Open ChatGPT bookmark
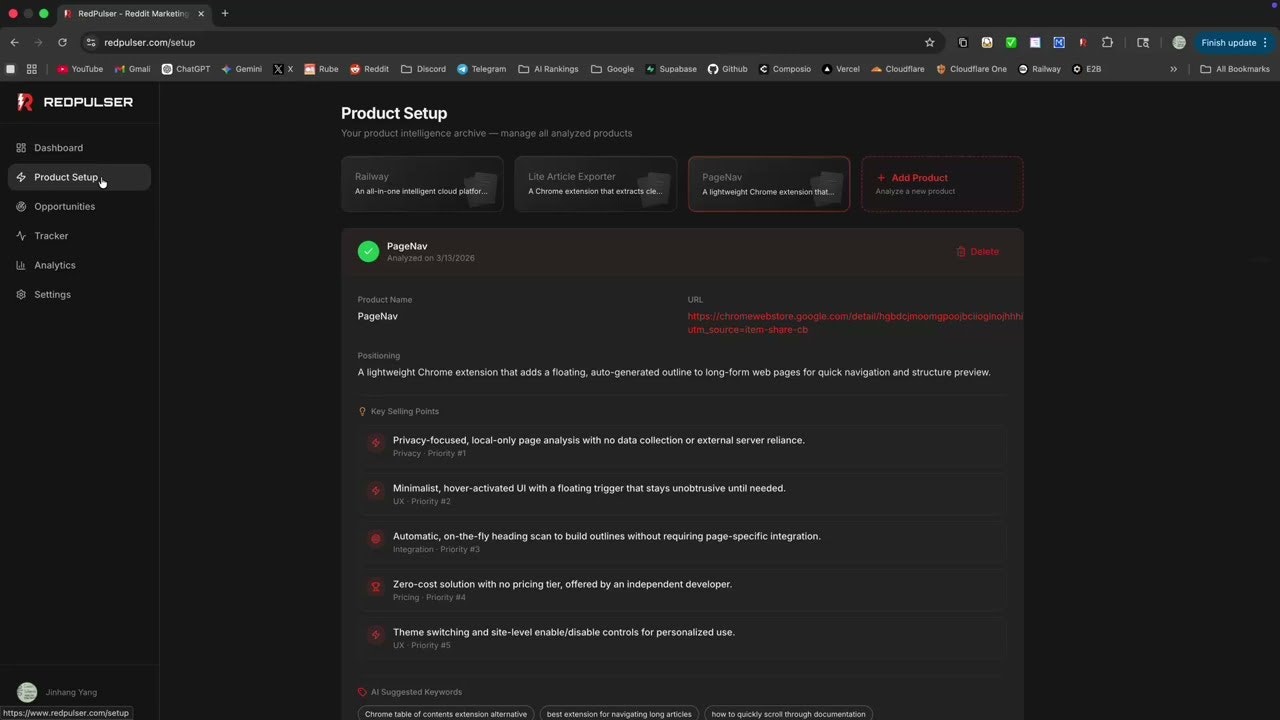The image size is (1280, 720). pos(186,69)
